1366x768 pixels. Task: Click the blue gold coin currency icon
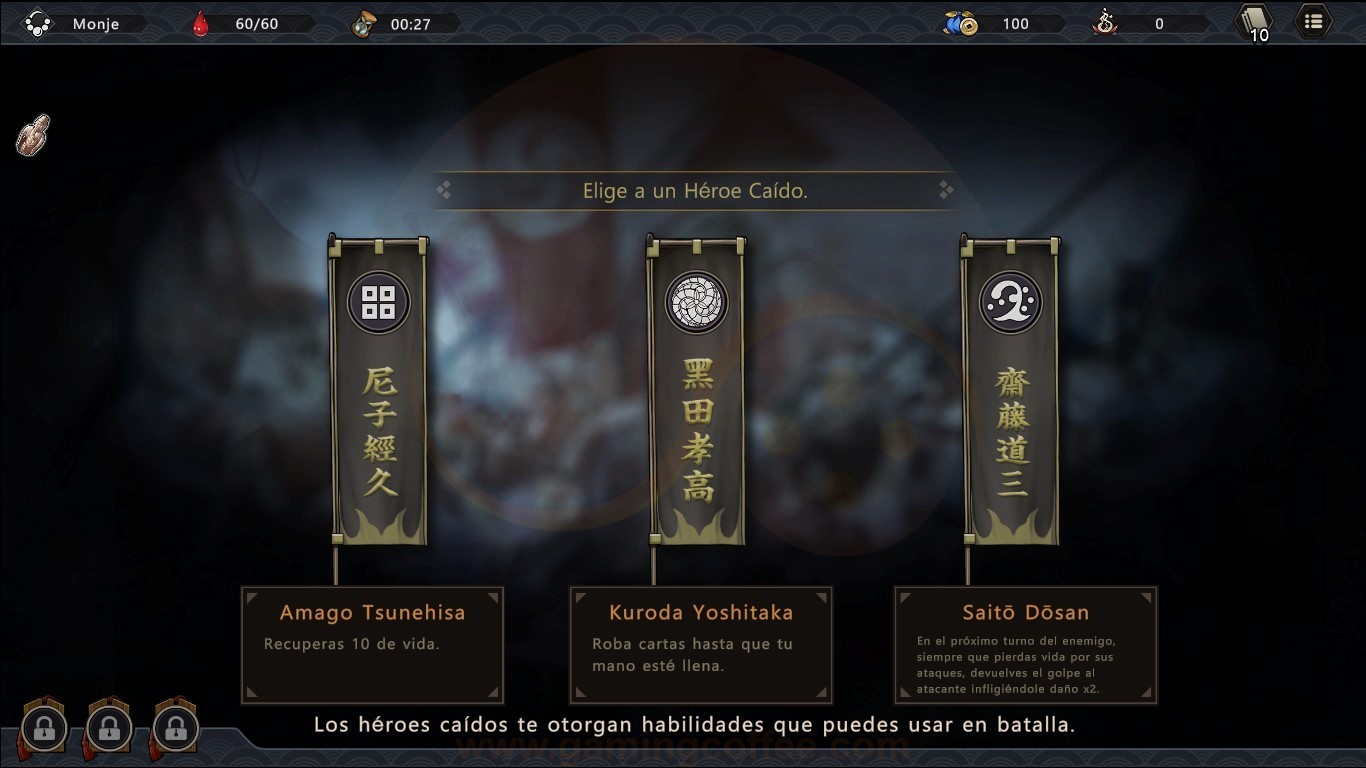[961, 24]
